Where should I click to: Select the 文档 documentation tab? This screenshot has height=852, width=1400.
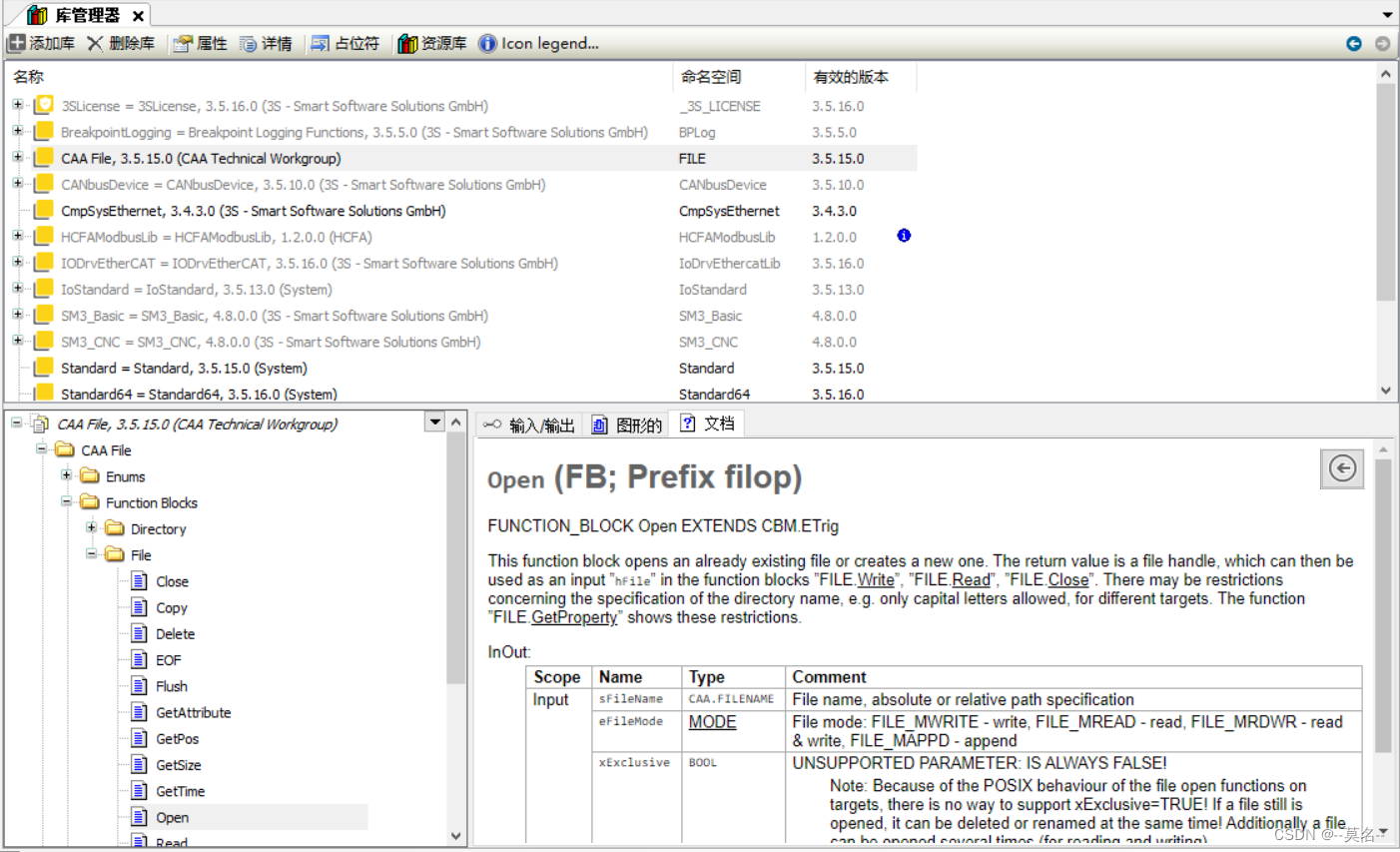[x=708, y=424]
